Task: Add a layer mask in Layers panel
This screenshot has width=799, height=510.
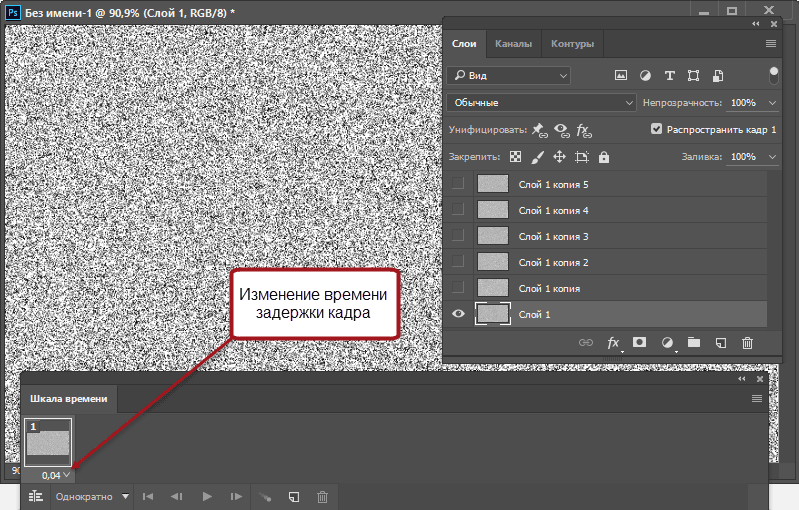Action: tap(640, 343)
